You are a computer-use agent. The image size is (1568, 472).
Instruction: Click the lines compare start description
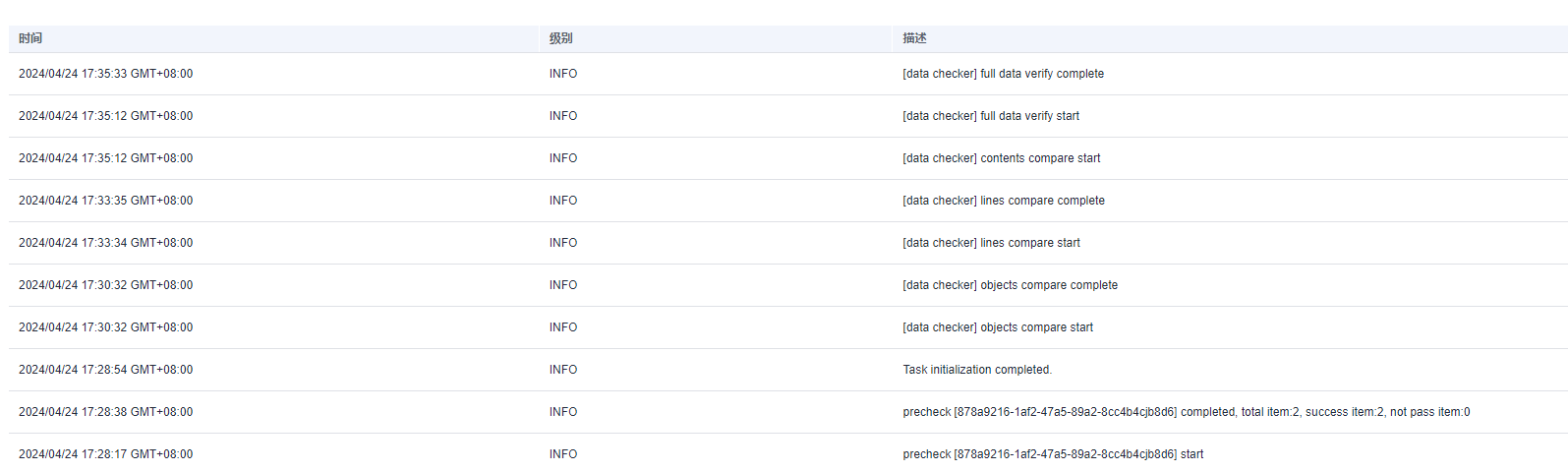991,243
